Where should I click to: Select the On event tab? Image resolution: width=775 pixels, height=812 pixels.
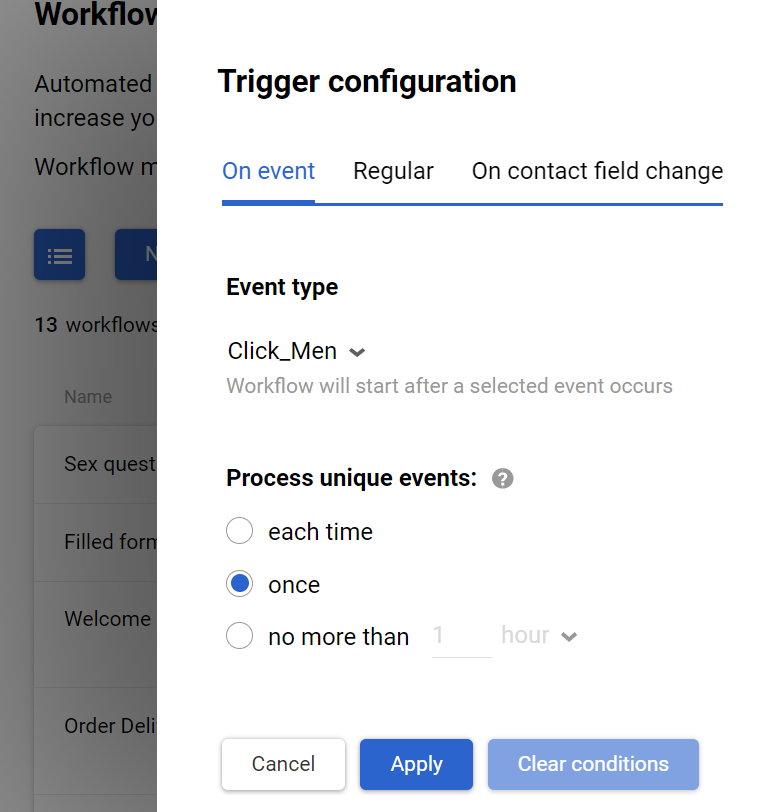point(268,171)
